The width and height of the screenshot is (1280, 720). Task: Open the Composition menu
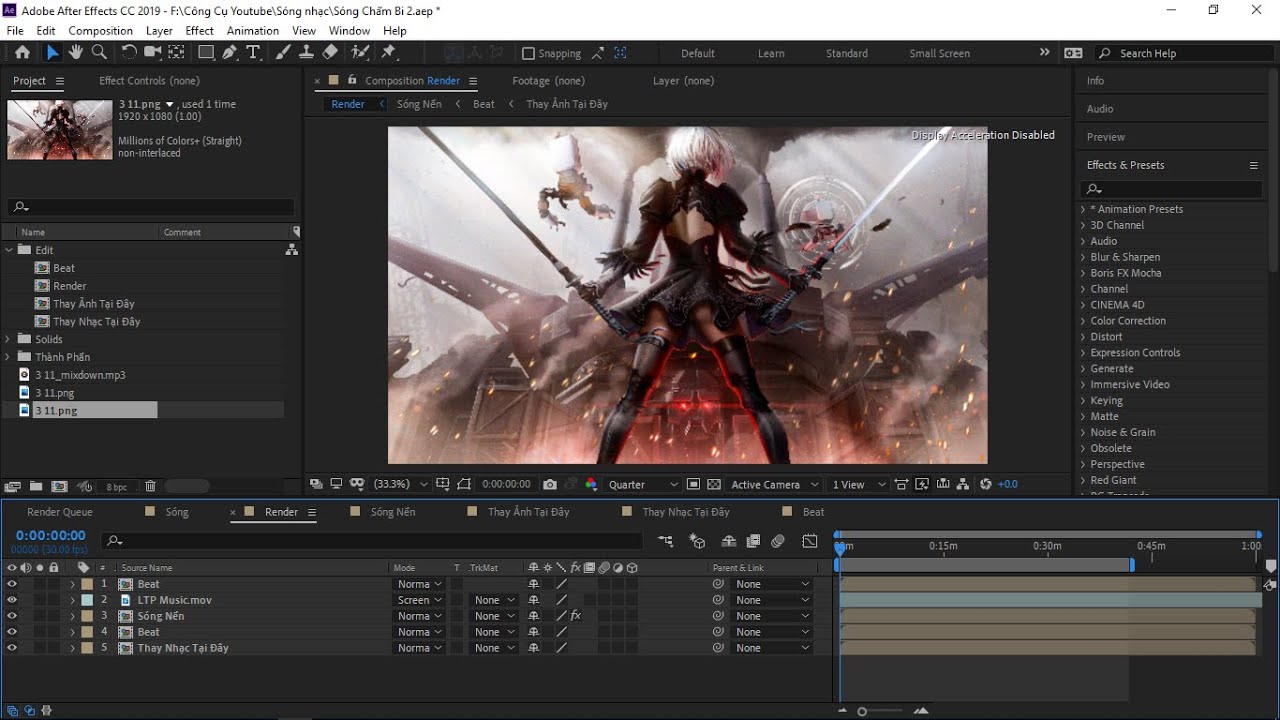point(101,31)
